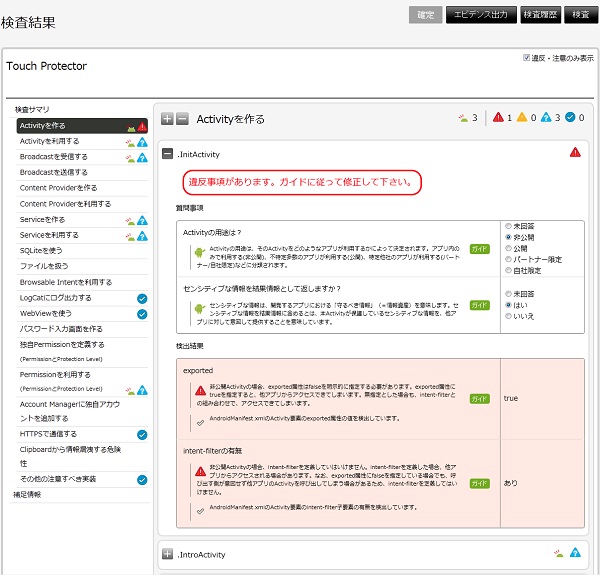Open HTTPSで通信する in the sidebar
Screen dimensions: 600x576
coord(46,434)
